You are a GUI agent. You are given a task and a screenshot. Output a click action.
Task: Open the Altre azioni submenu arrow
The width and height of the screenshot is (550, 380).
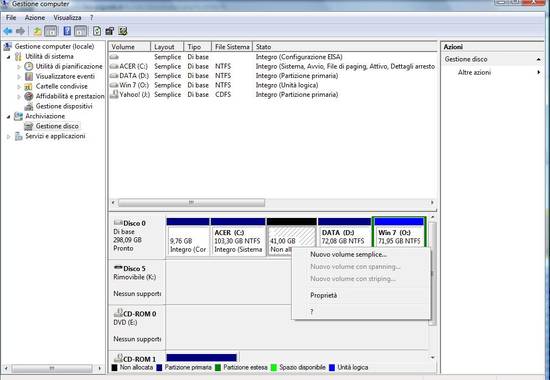[x=538, y=72]
